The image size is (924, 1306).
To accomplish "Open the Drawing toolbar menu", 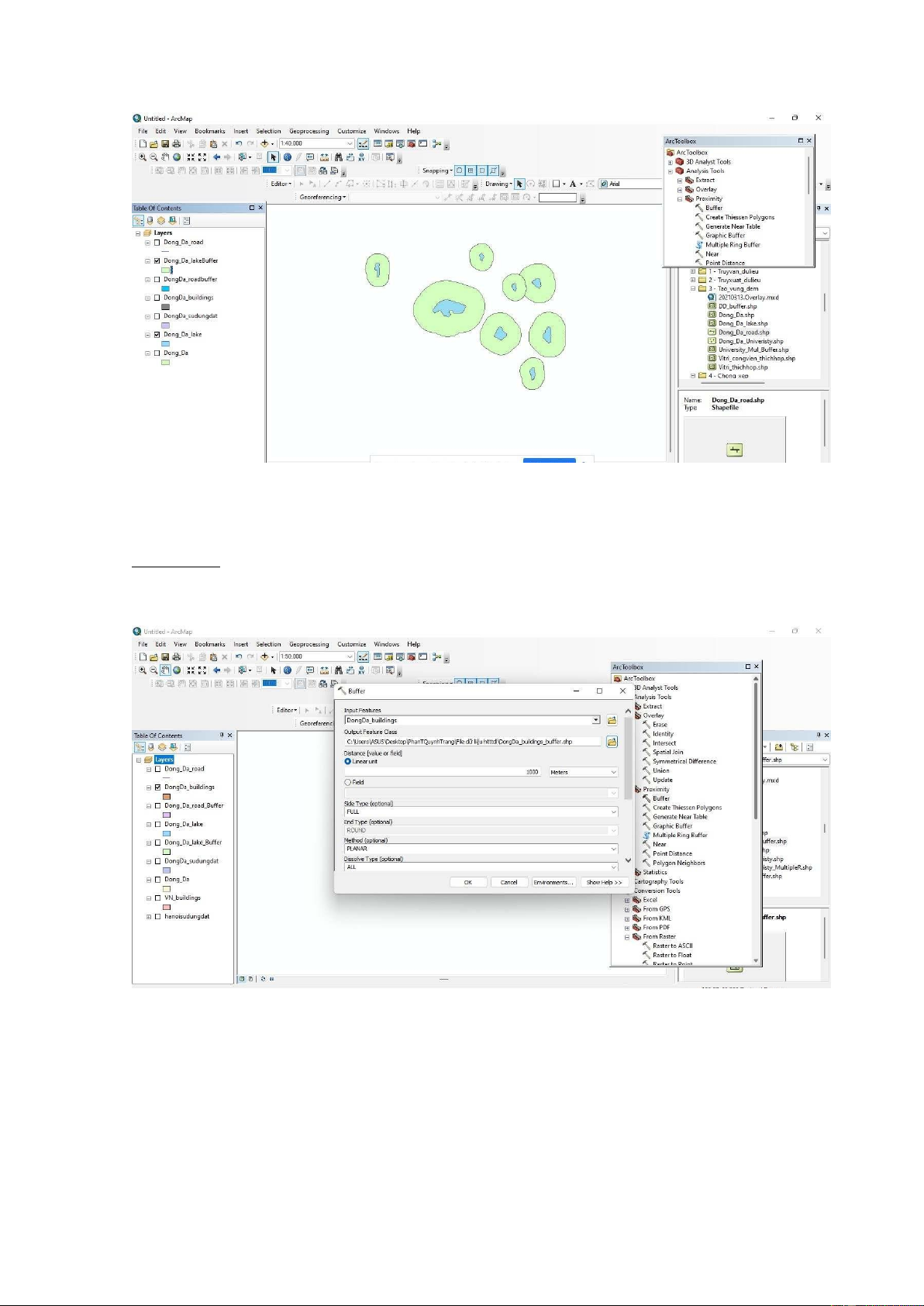I will [x=498, y=184].
